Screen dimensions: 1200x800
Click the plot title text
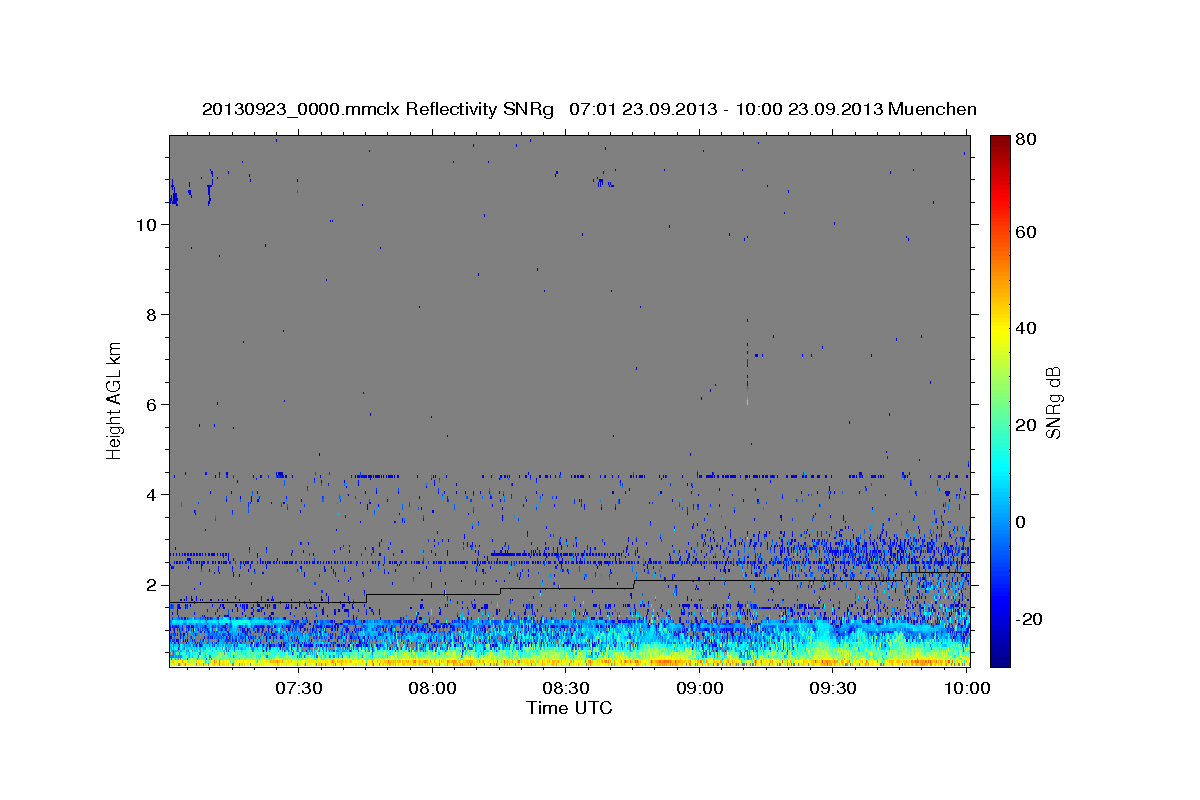(x=589, y=109)
